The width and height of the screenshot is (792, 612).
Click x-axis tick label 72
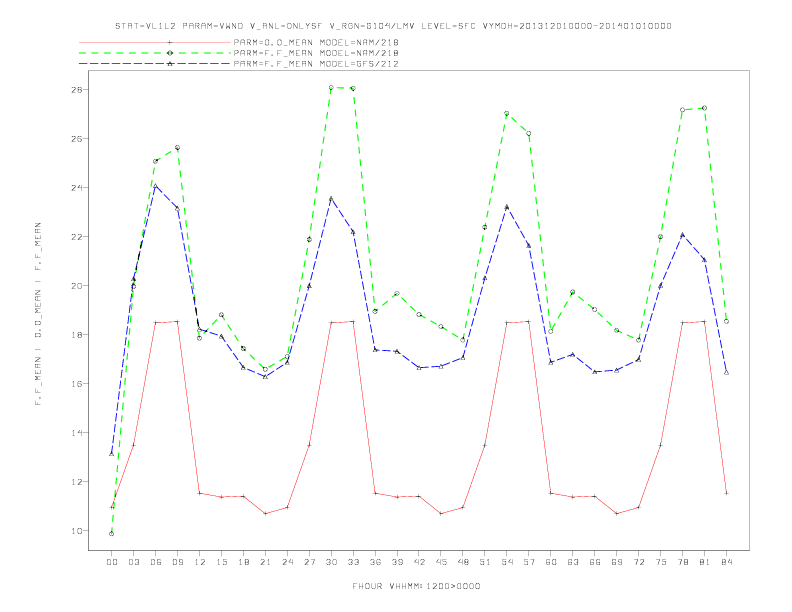click(x=638, y=562)
